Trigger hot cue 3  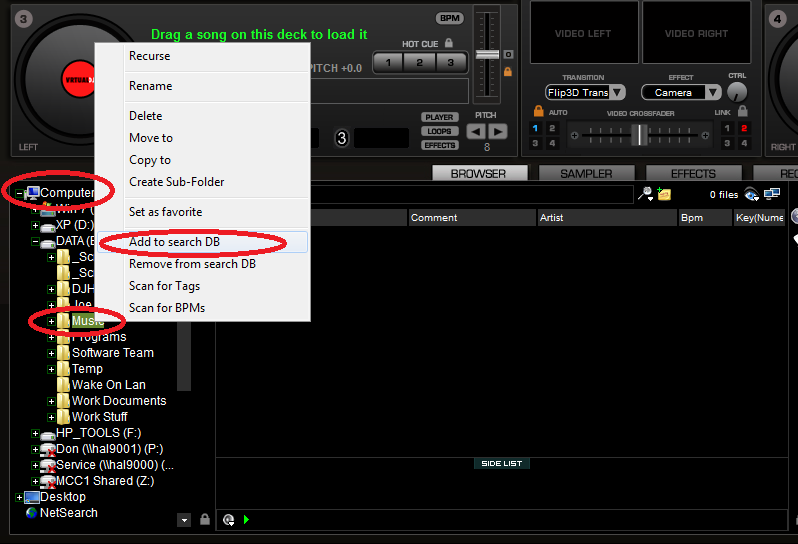(x=450, y=63)
